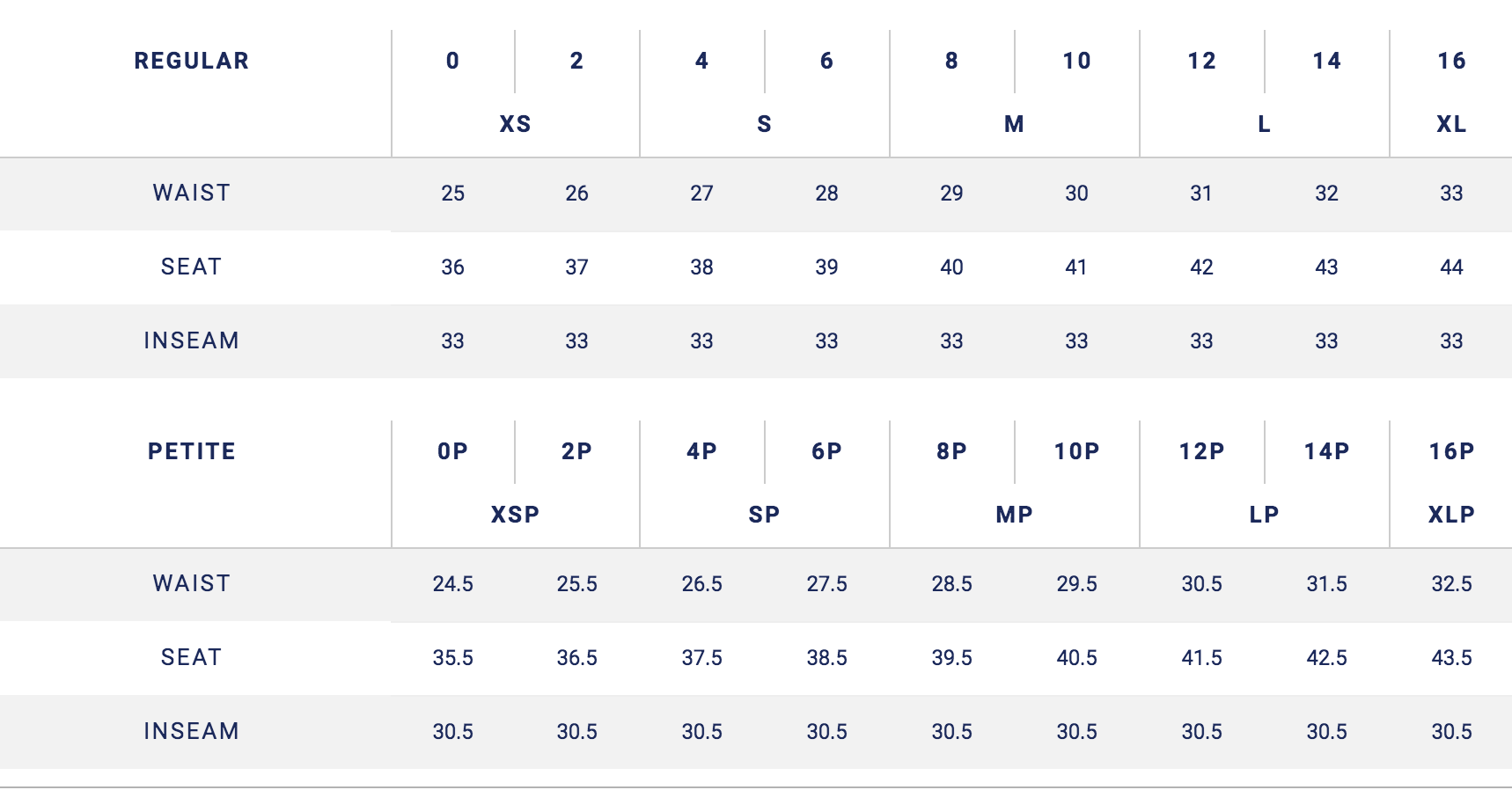Click the petite waist value 24.5
The width and height of the screenshot is (1512, 790).
452,584
